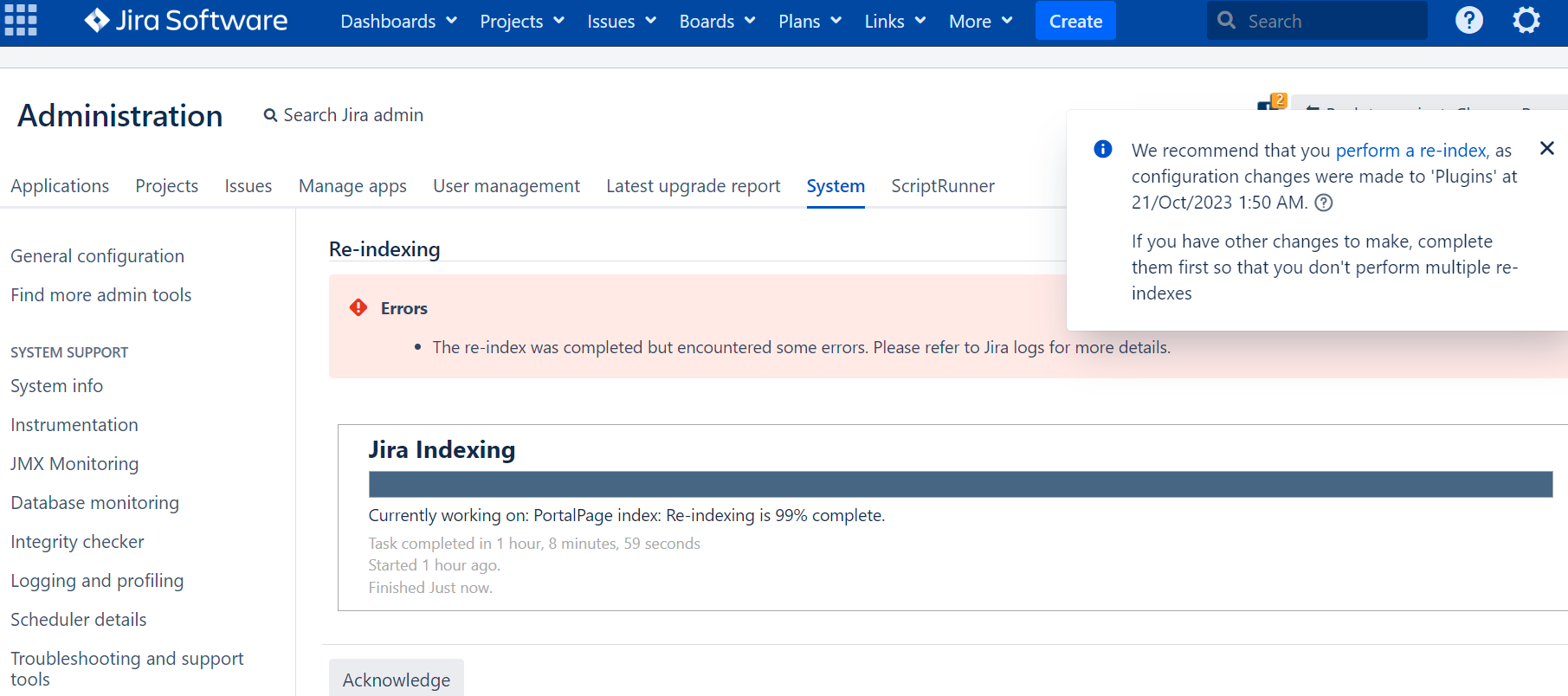Viewport: 1568px width, 696px height.
Task: Click the perform a re-index link
Action: pyautogui.click(x=1411, y=151)
